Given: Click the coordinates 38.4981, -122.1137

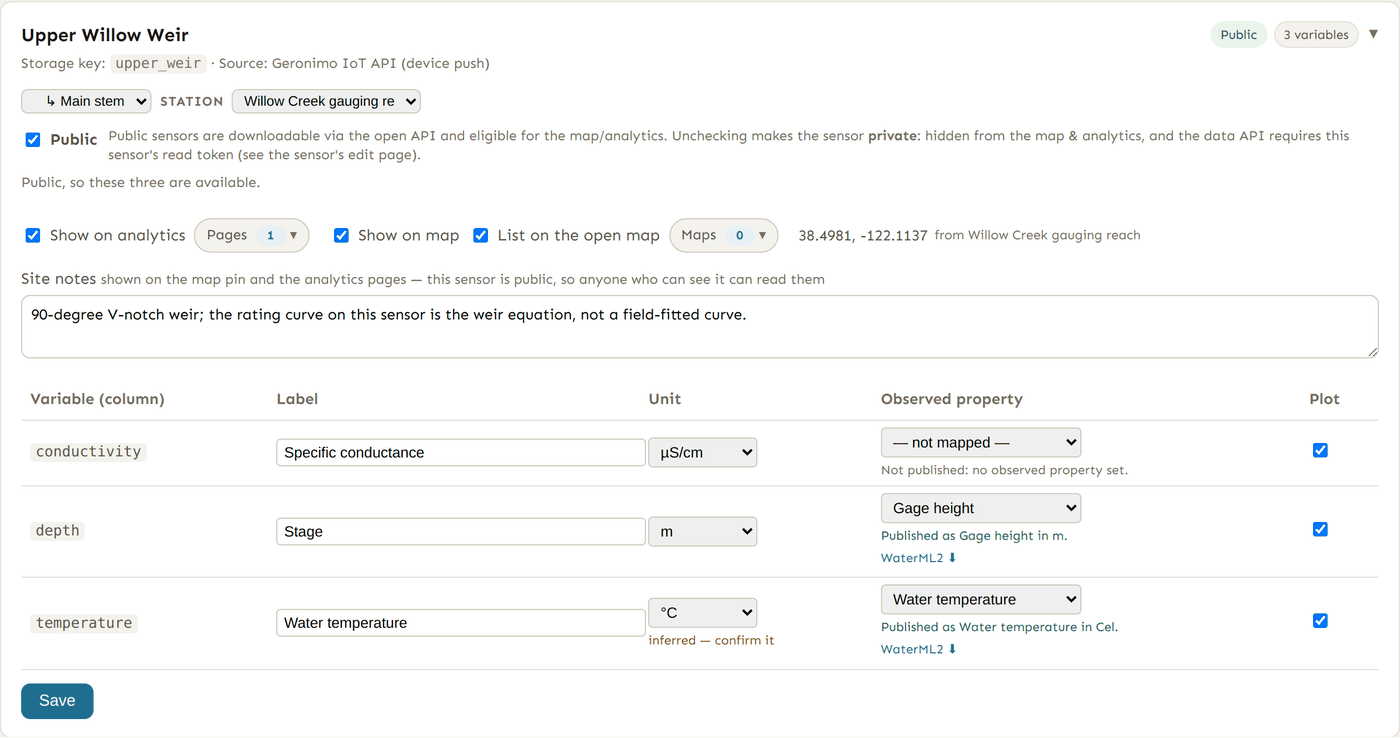Looking at the screenshot, I should (x=863, y=236).
